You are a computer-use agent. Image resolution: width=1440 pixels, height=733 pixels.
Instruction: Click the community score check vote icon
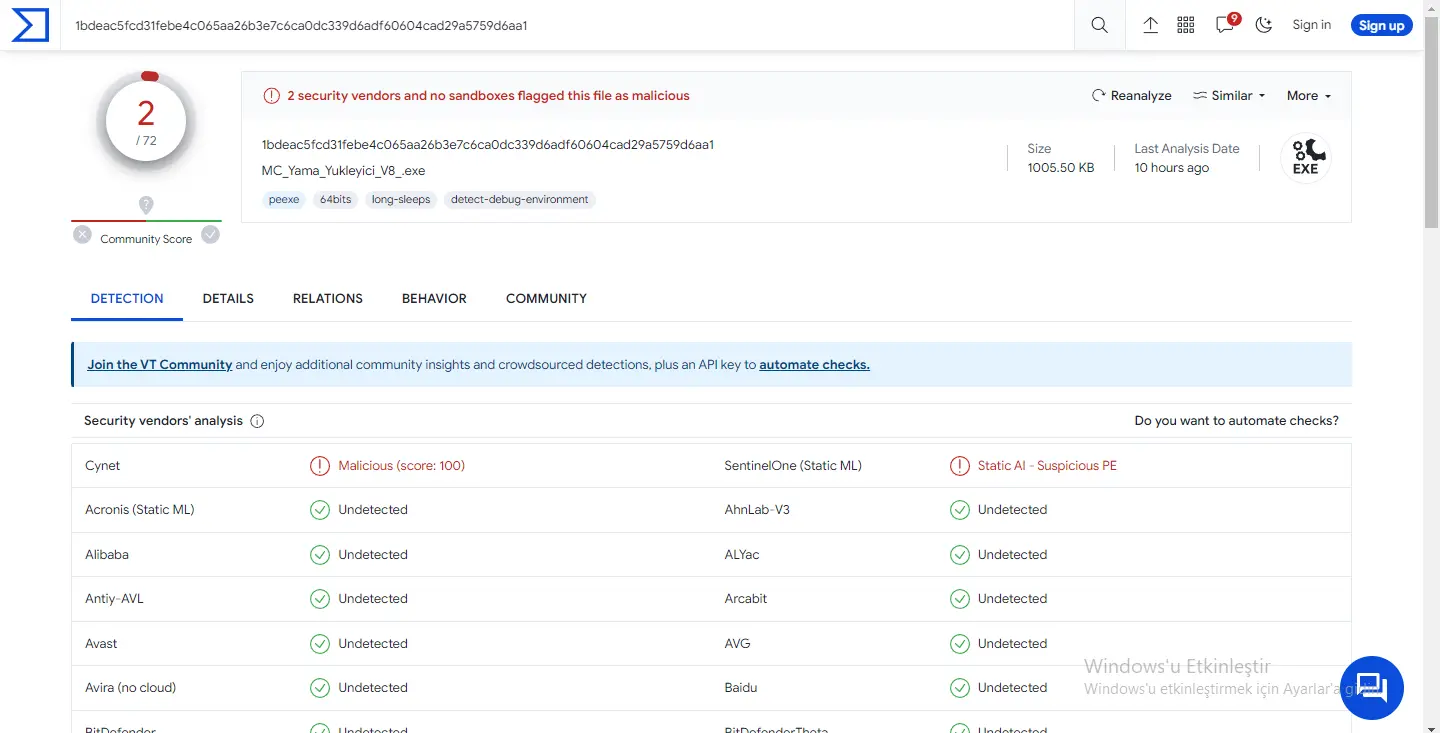point(210,234)
